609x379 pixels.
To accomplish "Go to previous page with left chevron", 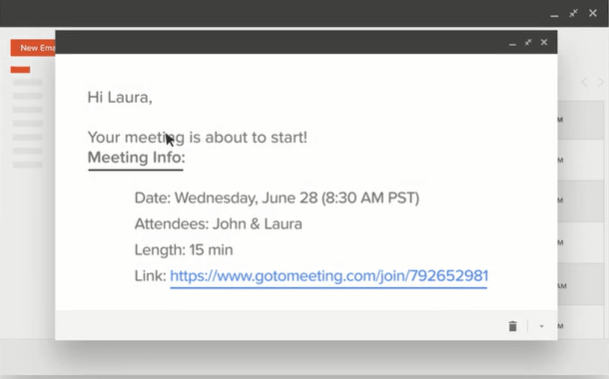I will [x=584, y=82].
